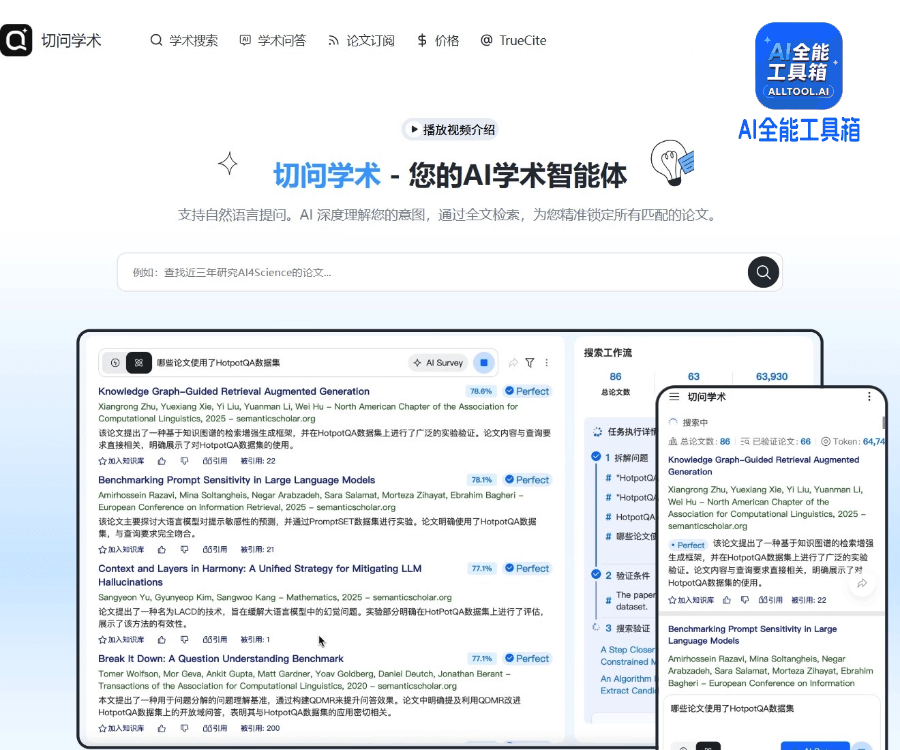Image resolution: width=900 pixels, height=750 pixels.
Task: Star 加入知识库 in the mobile preview
Action: [x=691, y=600]
